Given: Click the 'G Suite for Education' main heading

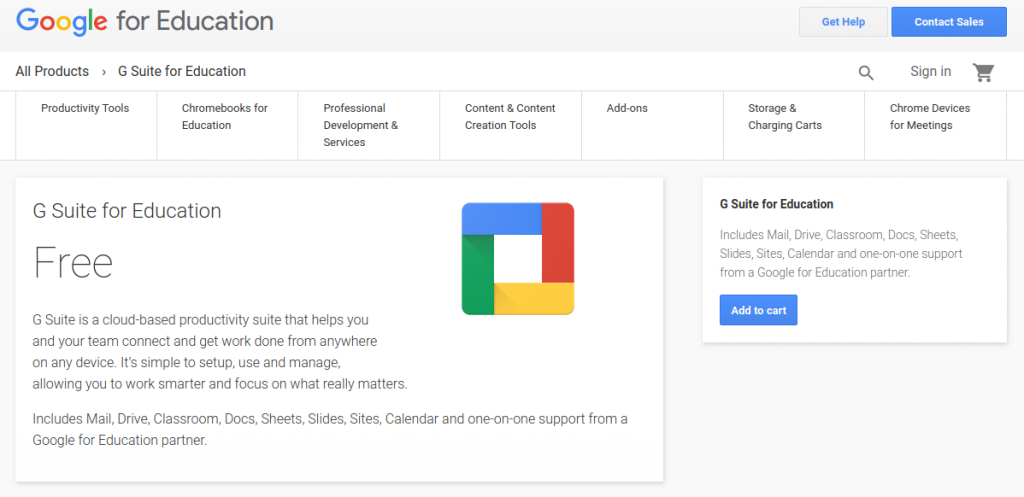Looking at the screenshot, I should tap(127, 211).
